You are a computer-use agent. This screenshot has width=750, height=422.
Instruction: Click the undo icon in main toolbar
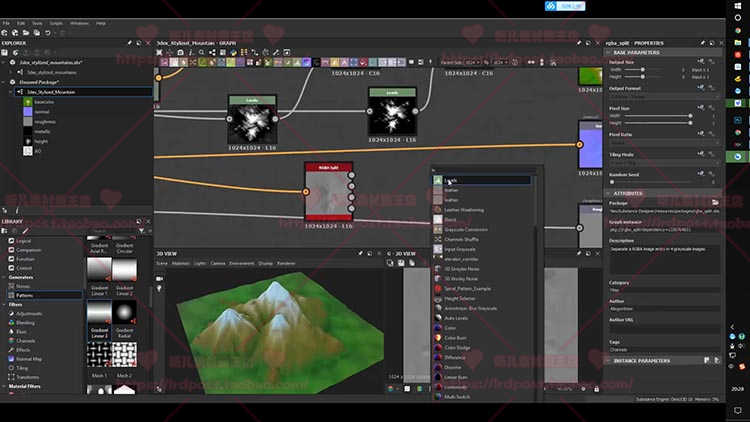tap(47, 33)
